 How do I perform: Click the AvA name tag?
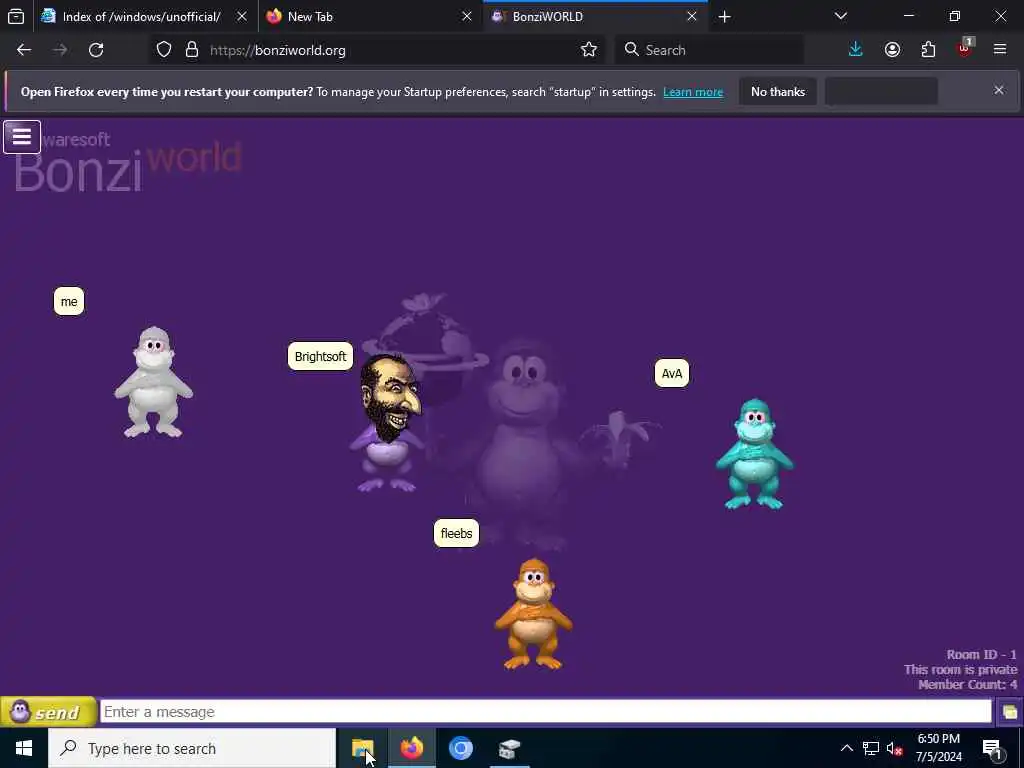(x=671, y=374)
